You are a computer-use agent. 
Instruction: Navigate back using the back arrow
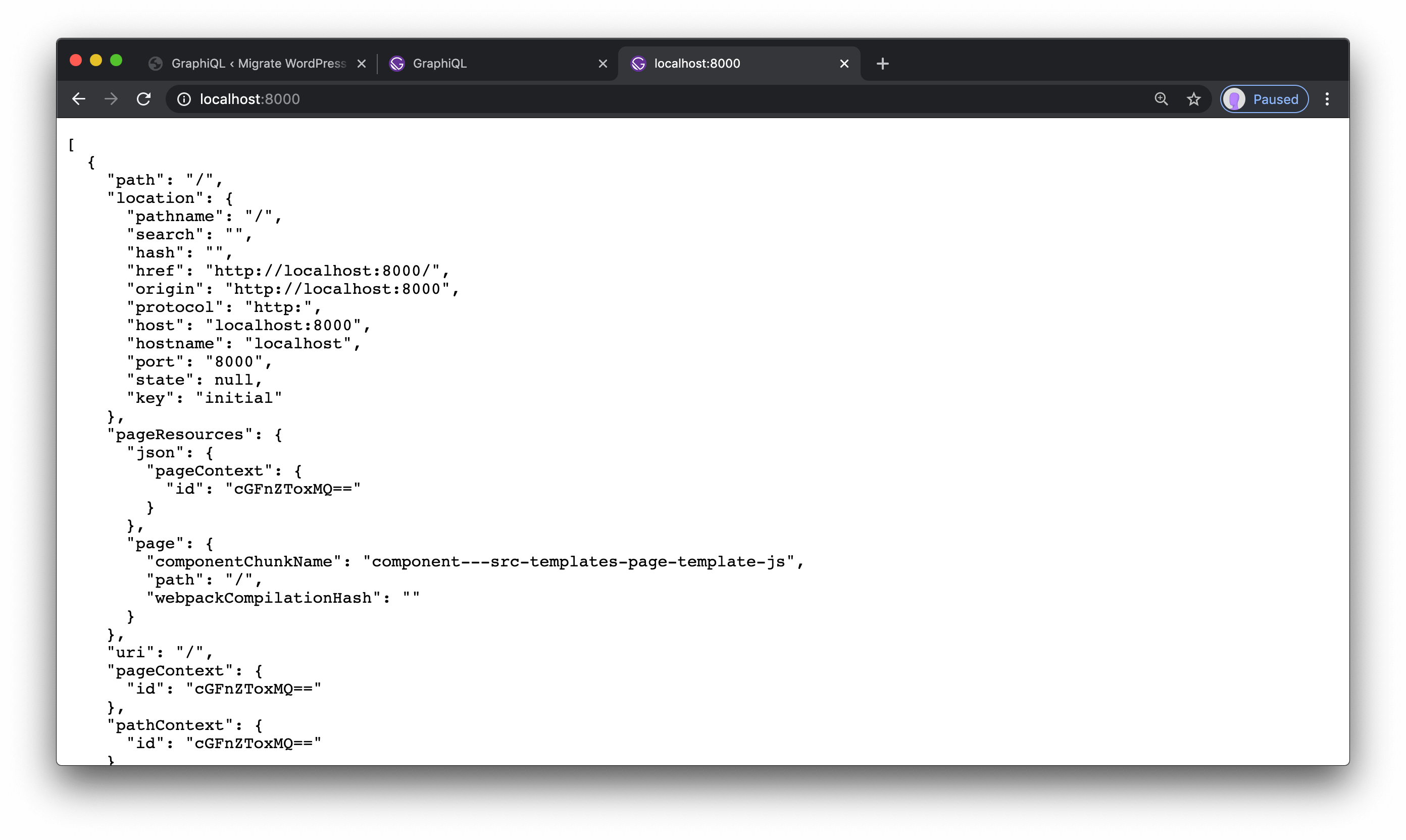[x=78, y=99]
